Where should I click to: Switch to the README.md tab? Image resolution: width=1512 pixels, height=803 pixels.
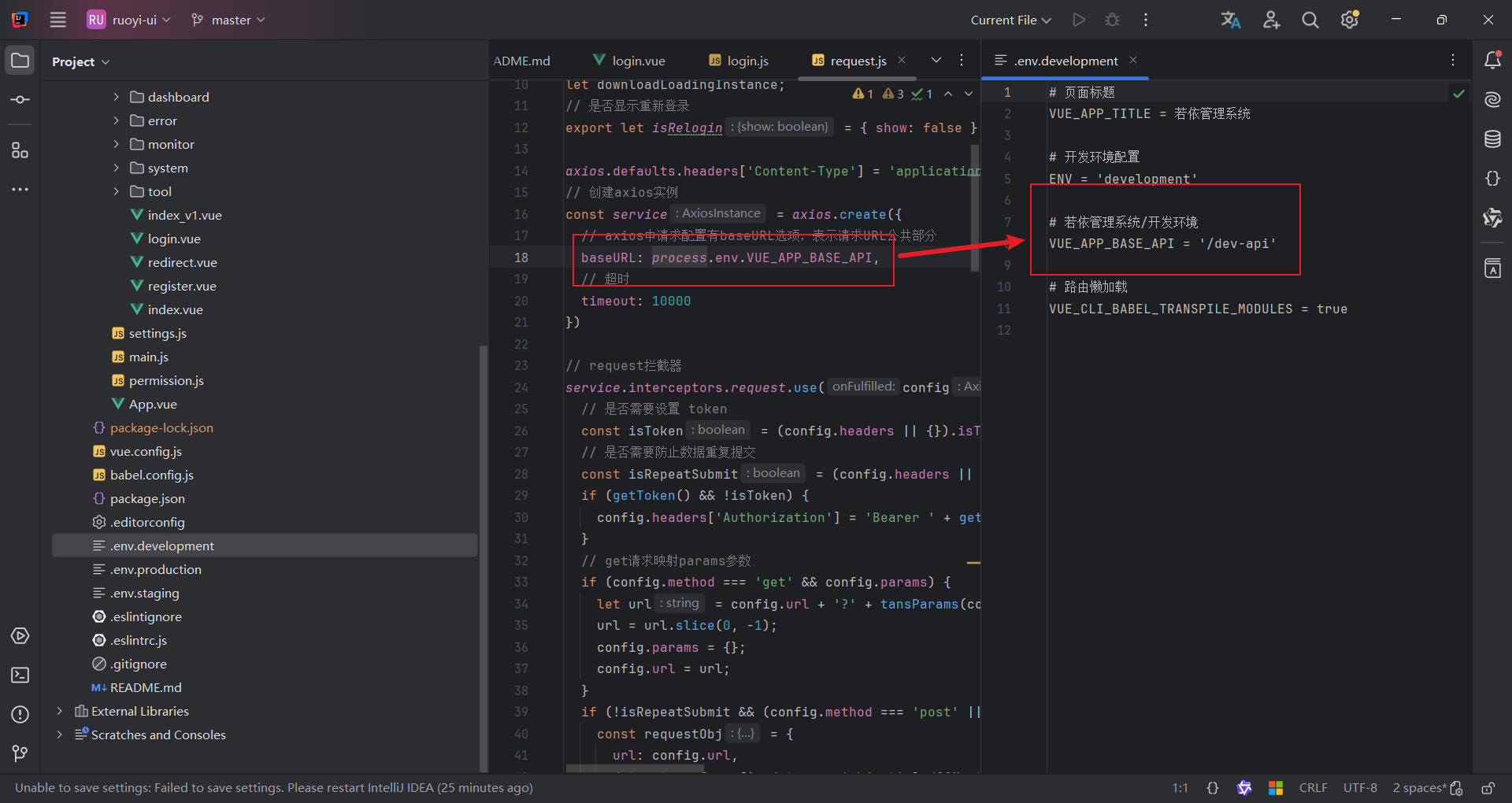click(x=522, y=61)
